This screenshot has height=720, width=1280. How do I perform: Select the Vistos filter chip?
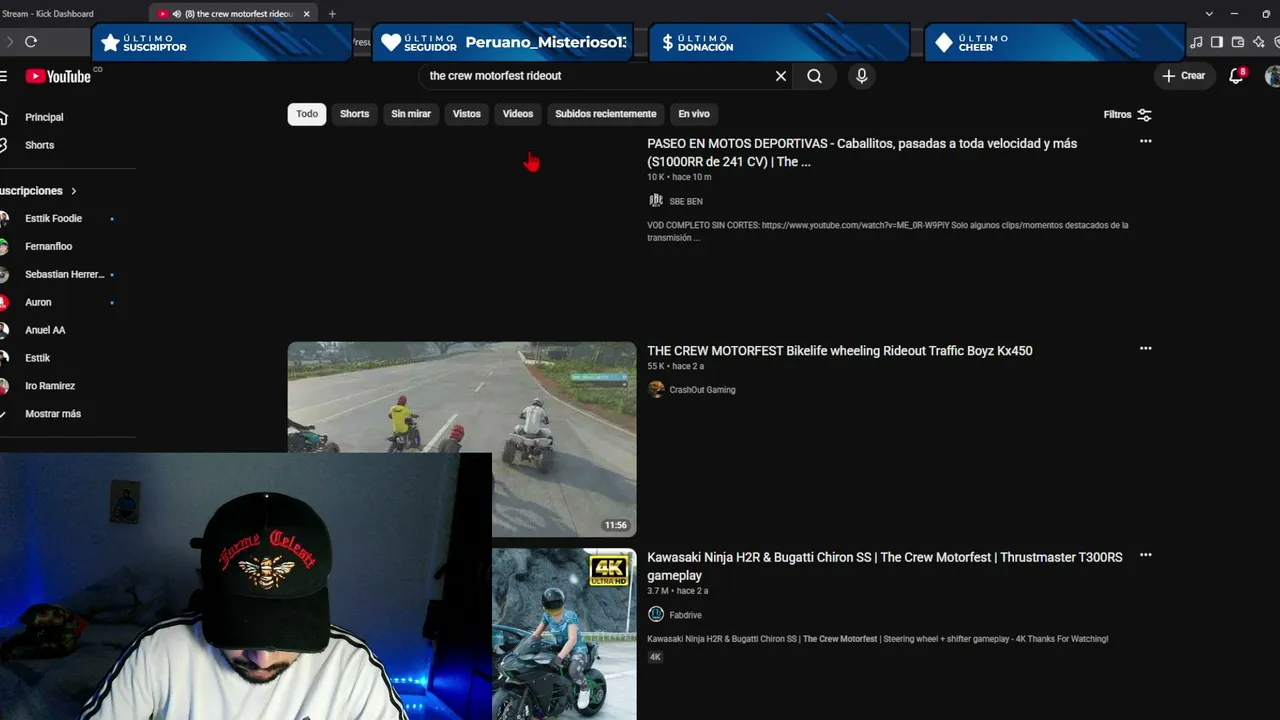point(467,114)
